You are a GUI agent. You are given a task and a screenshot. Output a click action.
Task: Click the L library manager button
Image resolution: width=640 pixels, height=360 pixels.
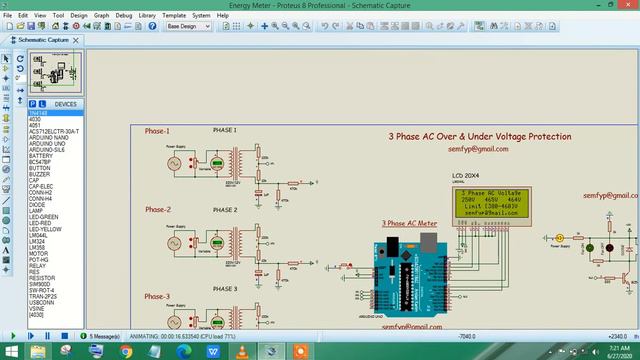pos(42,104)
